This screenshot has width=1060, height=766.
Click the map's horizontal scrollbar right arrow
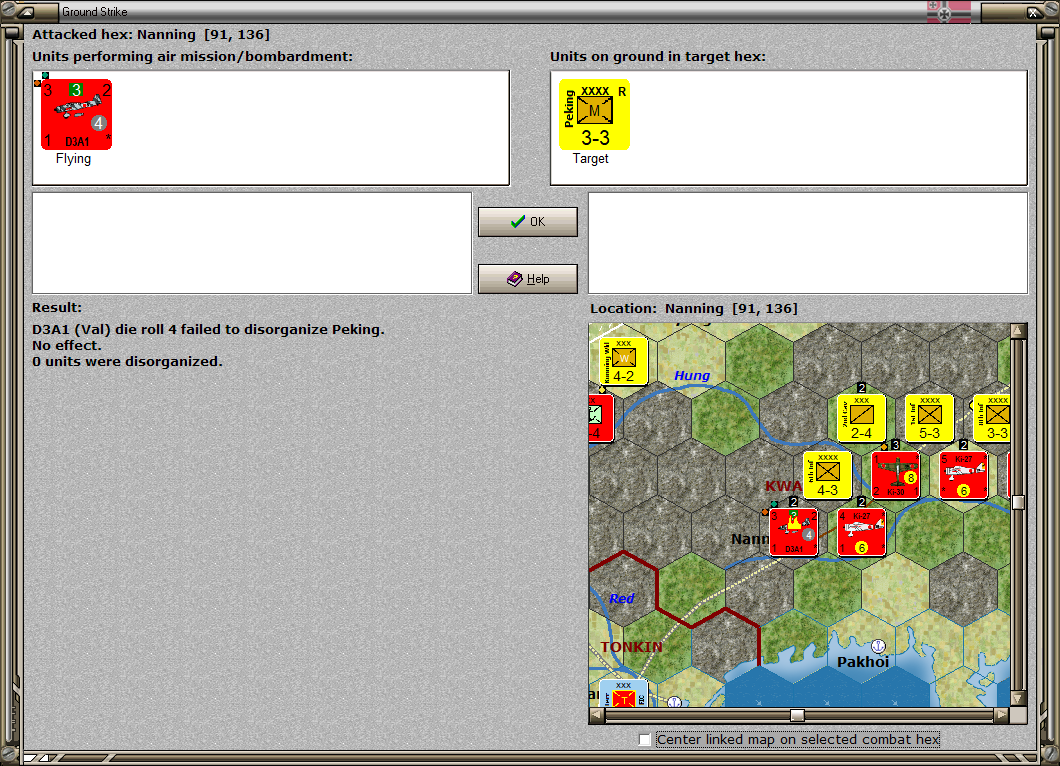click(1002, 715)
